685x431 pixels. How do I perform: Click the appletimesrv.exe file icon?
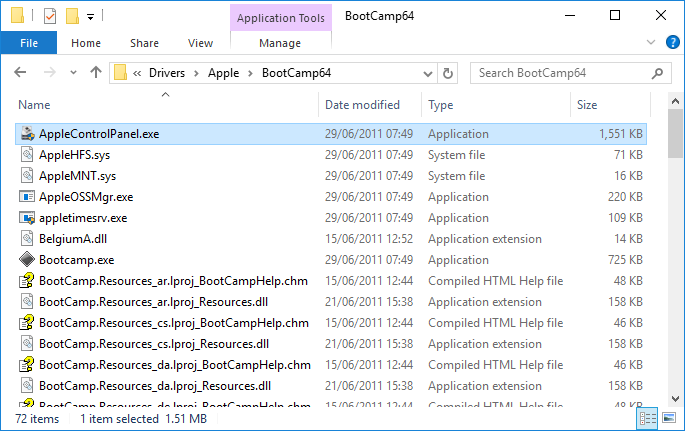[x=27, y=217]
